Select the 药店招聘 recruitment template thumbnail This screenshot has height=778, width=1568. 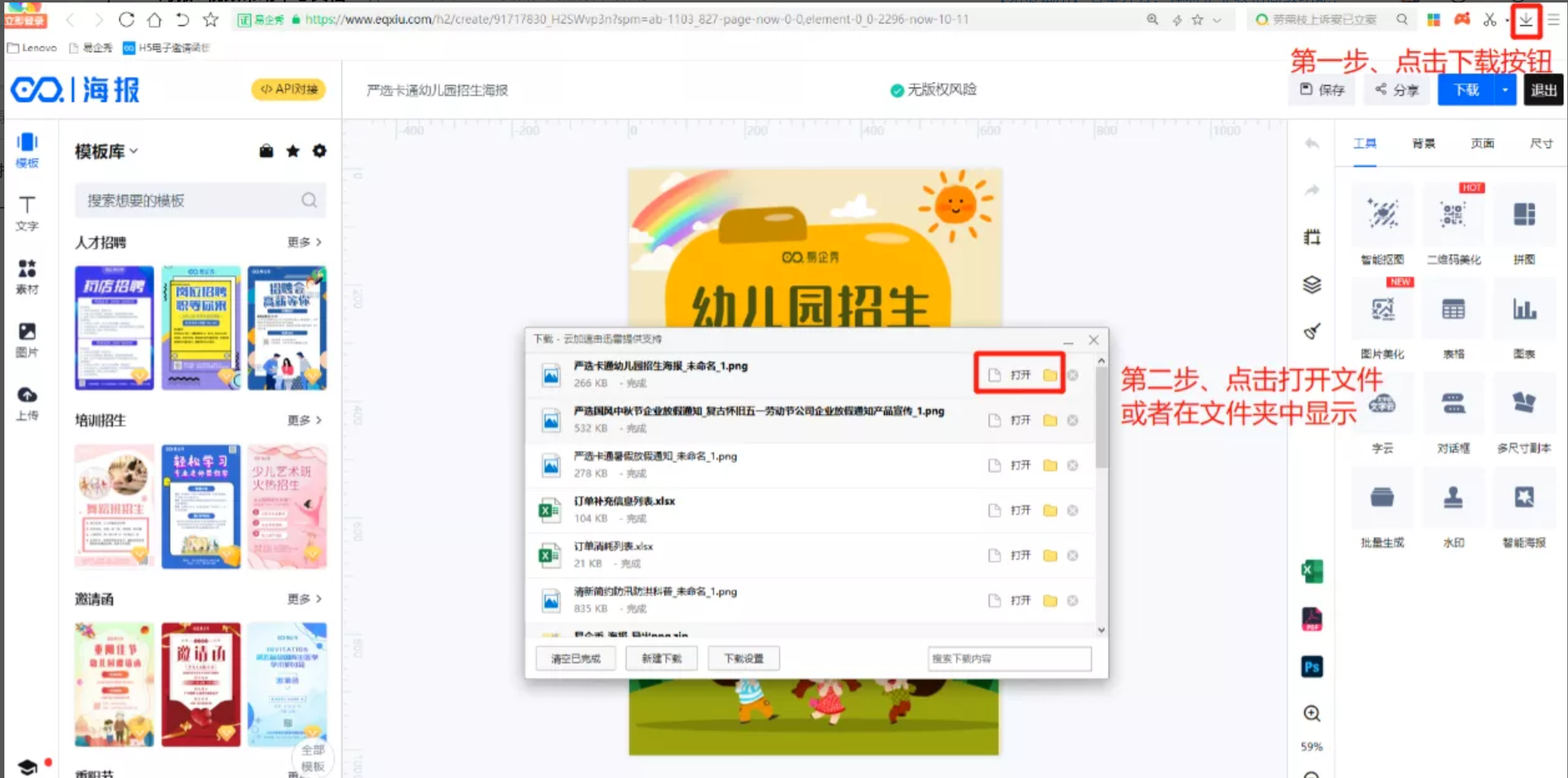(x=114, y=328)
